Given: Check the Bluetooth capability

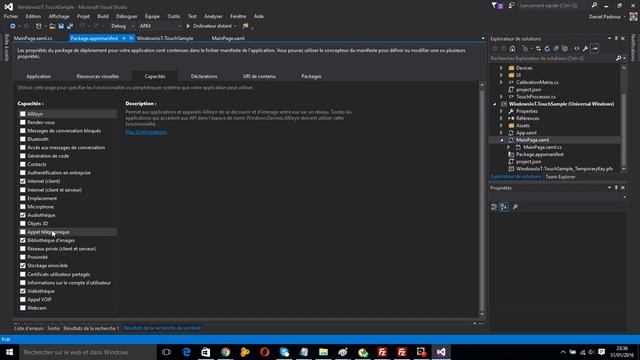Looking at the screenshot, I should click(x=23, y=139).
